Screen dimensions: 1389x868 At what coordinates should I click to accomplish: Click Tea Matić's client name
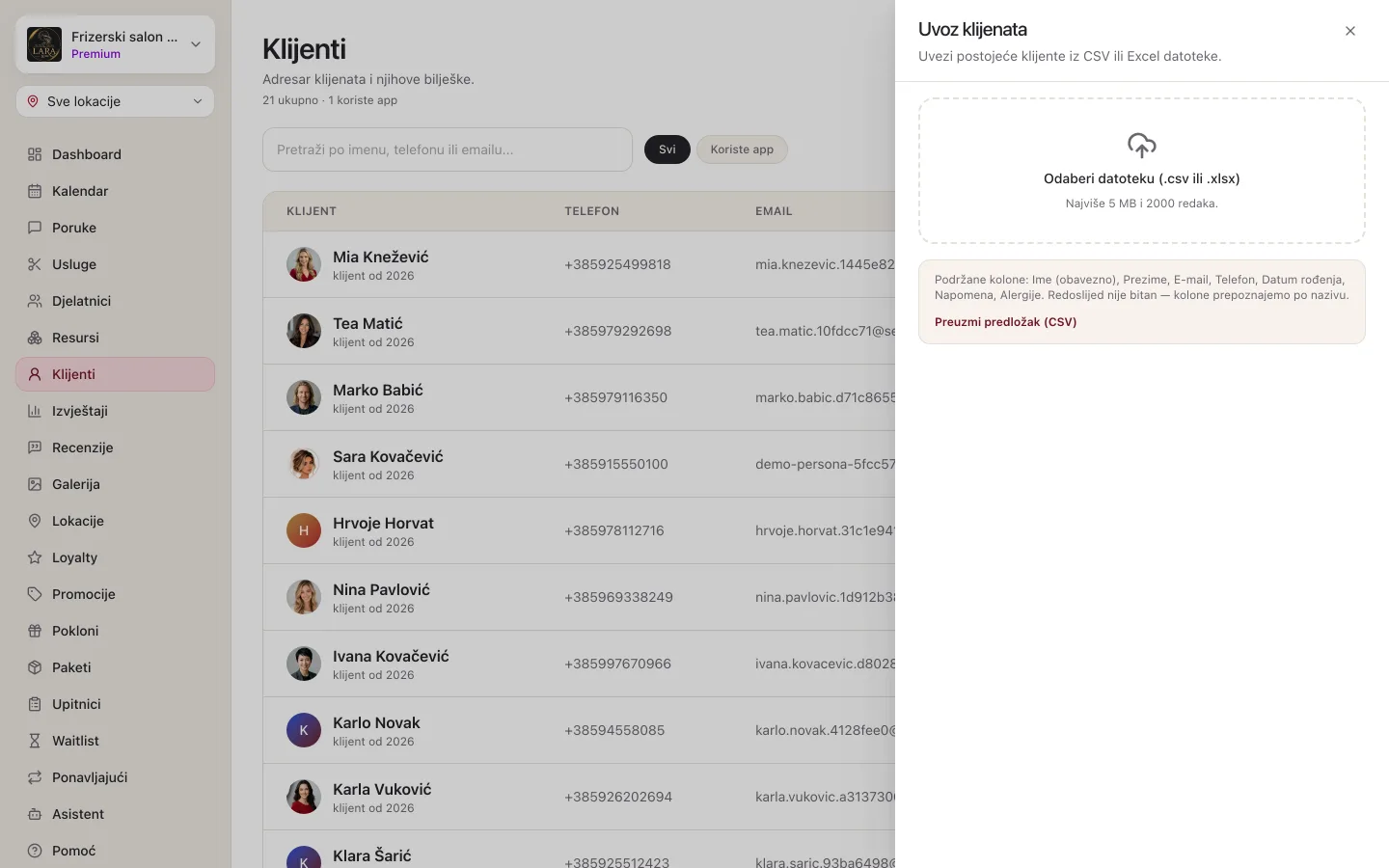[x=368, y=323]
